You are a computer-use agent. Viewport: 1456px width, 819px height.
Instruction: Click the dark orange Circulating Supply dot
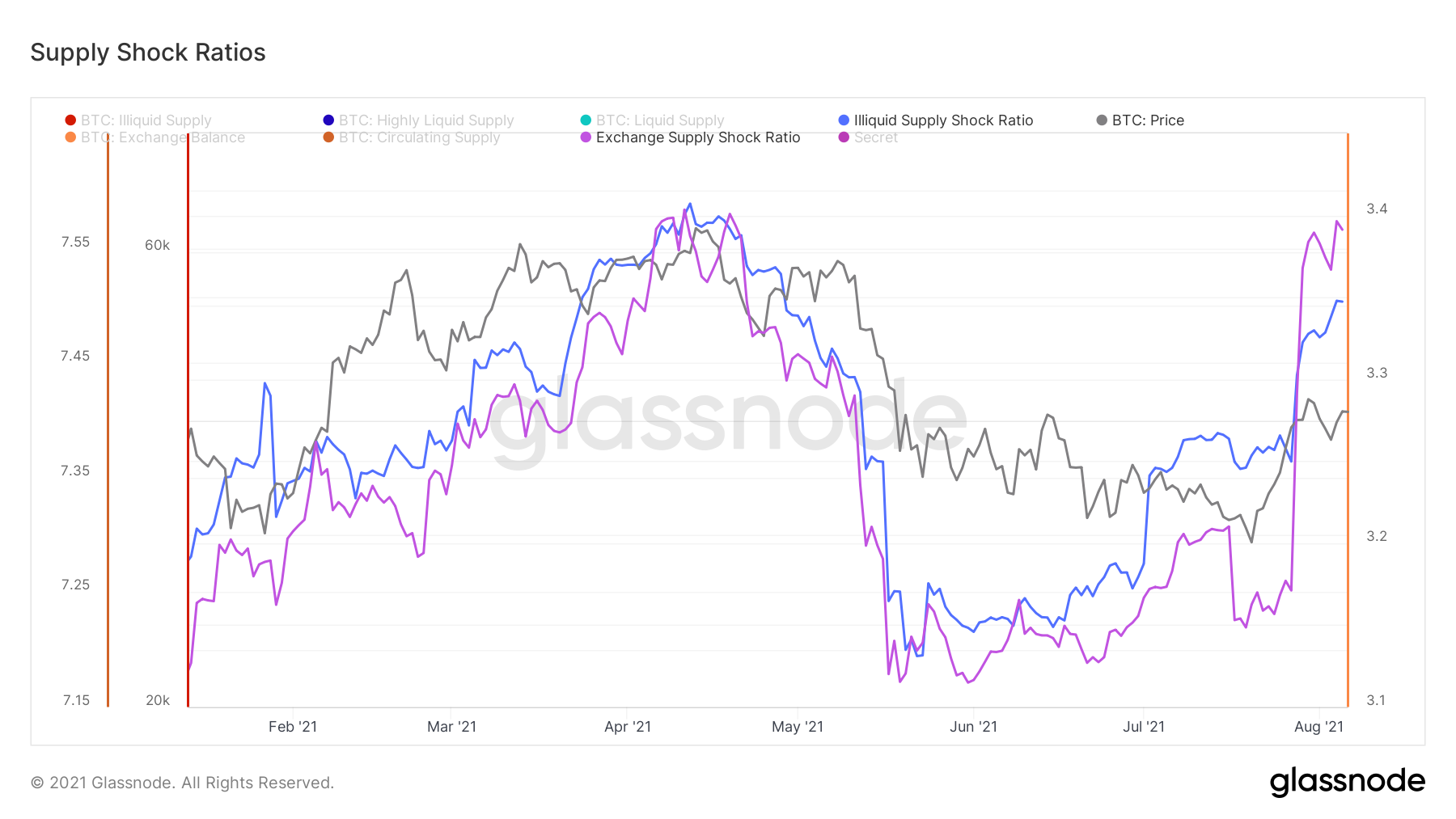click(328, 137)
